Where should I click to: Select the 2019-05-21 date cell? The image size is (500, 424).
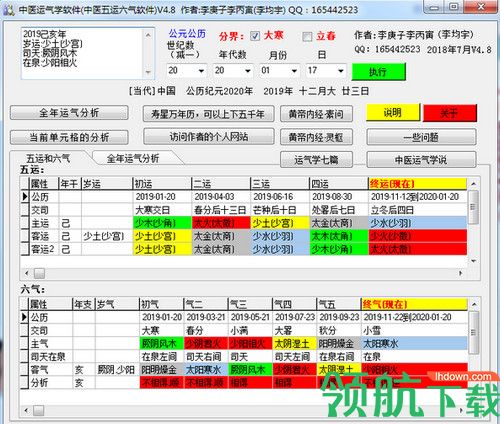click(250, 317)
